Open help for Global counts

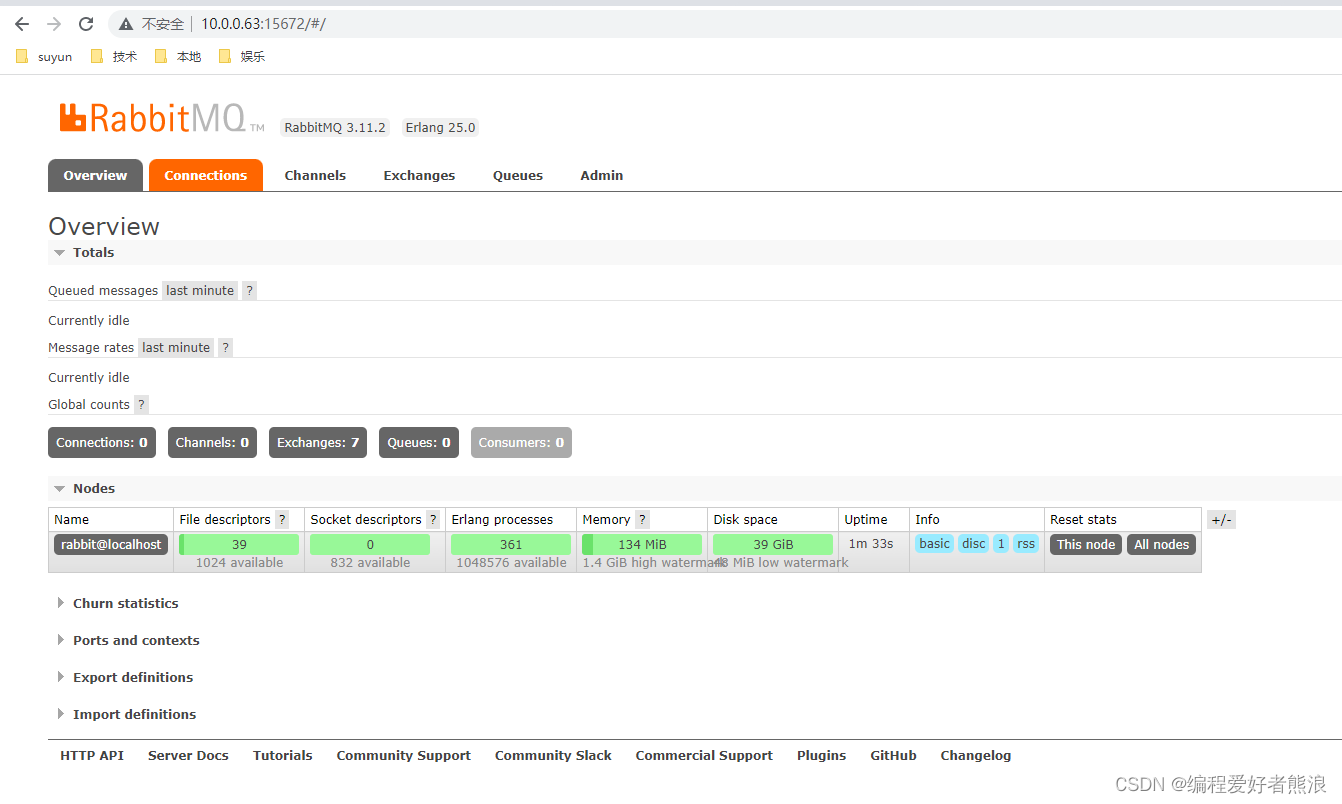141,405
